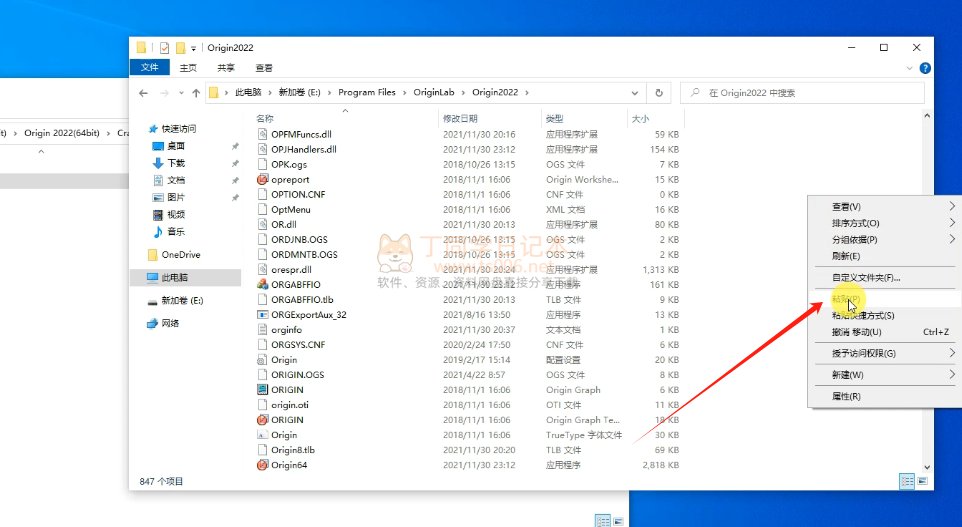Screen dimensions: 962x527
Task: Sort by Size column header
Action: 655,118
